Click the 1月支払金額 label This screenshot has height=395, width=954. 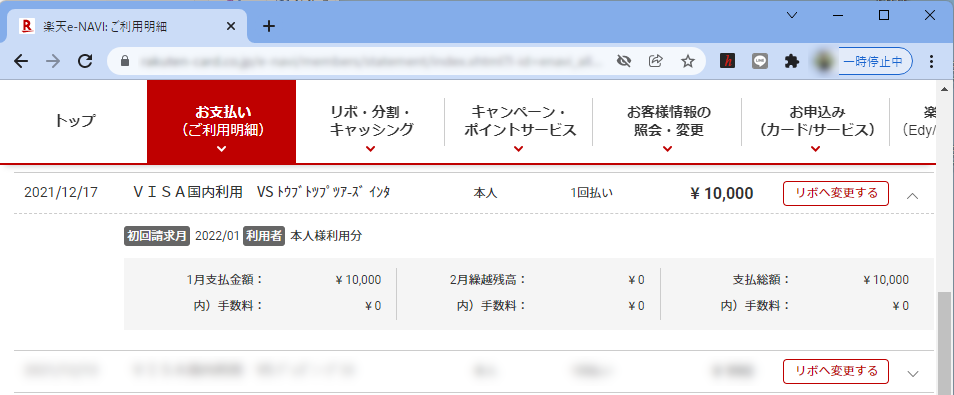click(x=225, y=280)
